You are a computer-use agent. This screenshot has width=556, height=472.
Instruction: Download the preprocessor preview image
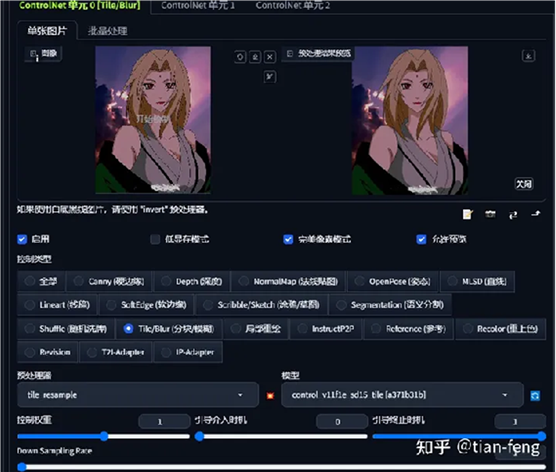click(528, 56)
